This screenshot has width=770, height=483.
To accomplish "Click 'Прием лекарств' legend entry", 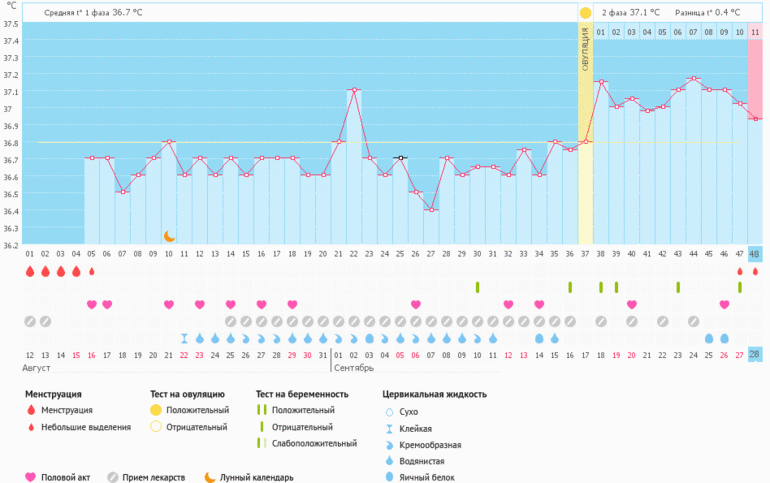I will pyautogui.click(x=154, y=477).
